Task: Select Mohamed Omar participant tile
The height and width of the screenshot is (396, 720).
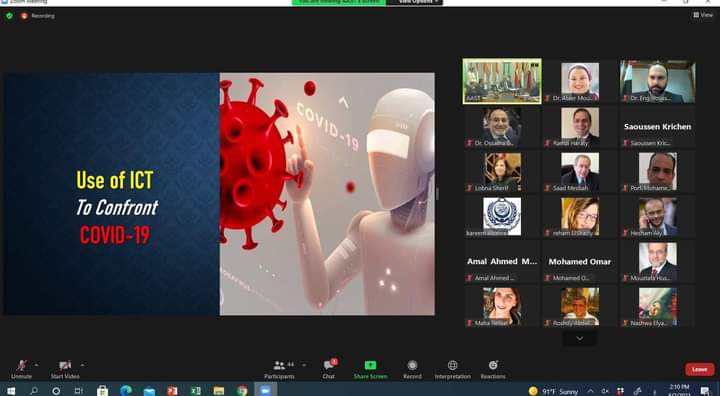Action: [x=579, y=261]
